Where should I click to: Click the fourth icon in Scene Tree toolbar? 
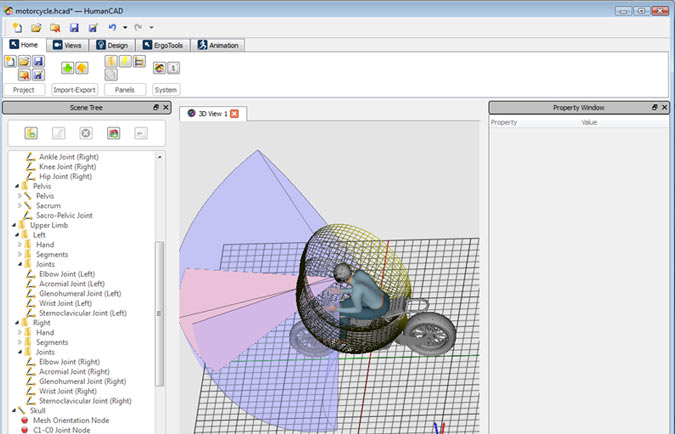coord(113,133)
